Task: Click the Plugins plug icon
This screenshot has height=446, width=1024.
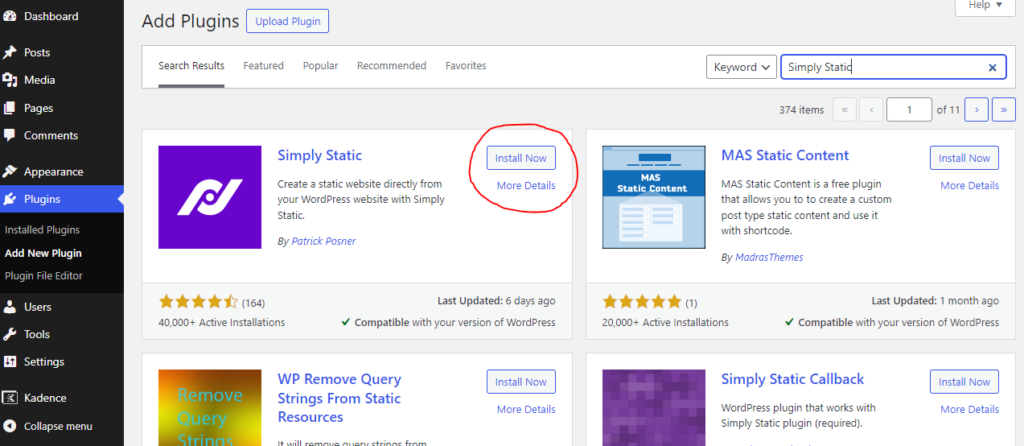Action: coord(9,199)
